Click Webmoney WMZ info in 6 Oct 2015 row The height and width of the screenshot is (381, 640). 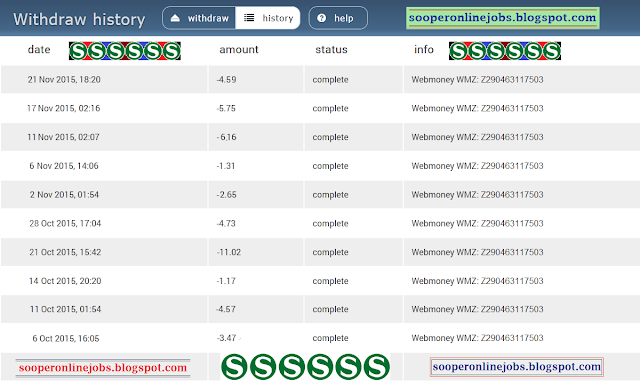coord(477,338)
